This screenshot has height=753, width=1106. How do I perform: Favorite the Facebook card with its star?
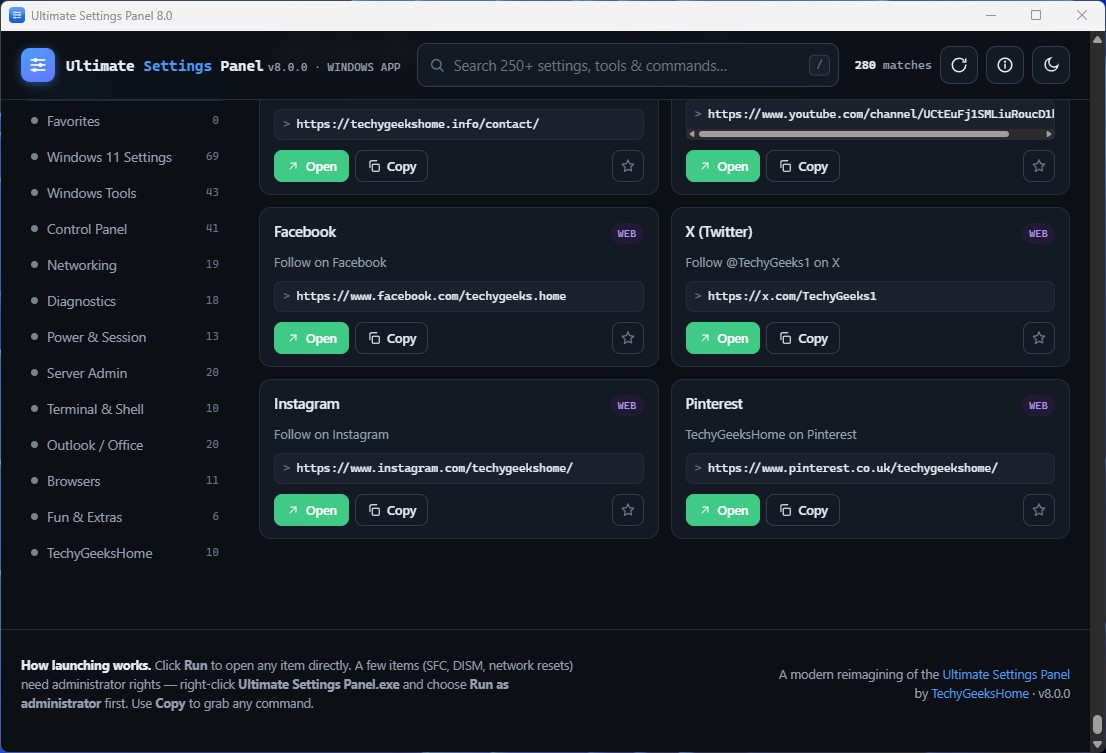click(628, 338)
